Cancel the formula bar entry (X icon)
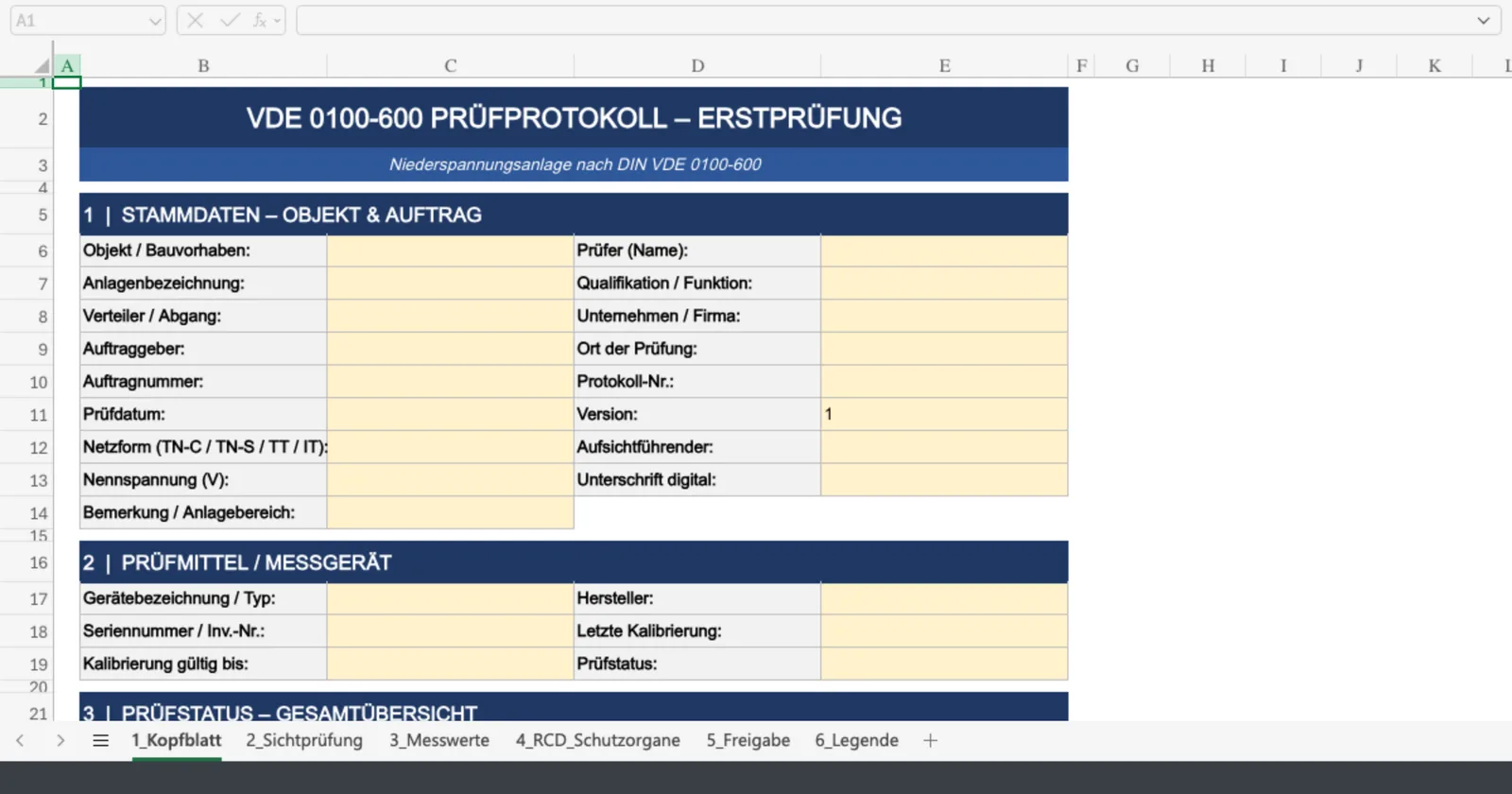Viewport: 1512px width, 794px height. [x=196, y=20]
